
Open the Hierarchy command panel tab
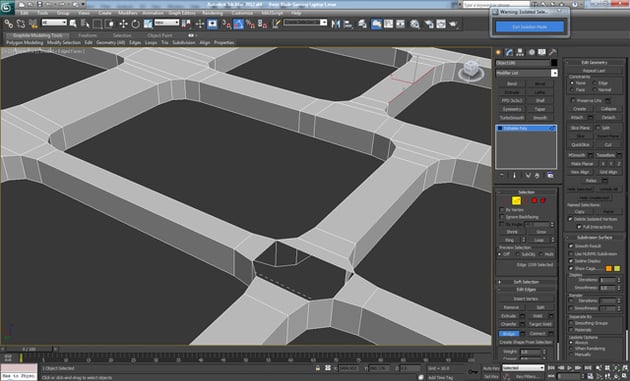point(520,52)
